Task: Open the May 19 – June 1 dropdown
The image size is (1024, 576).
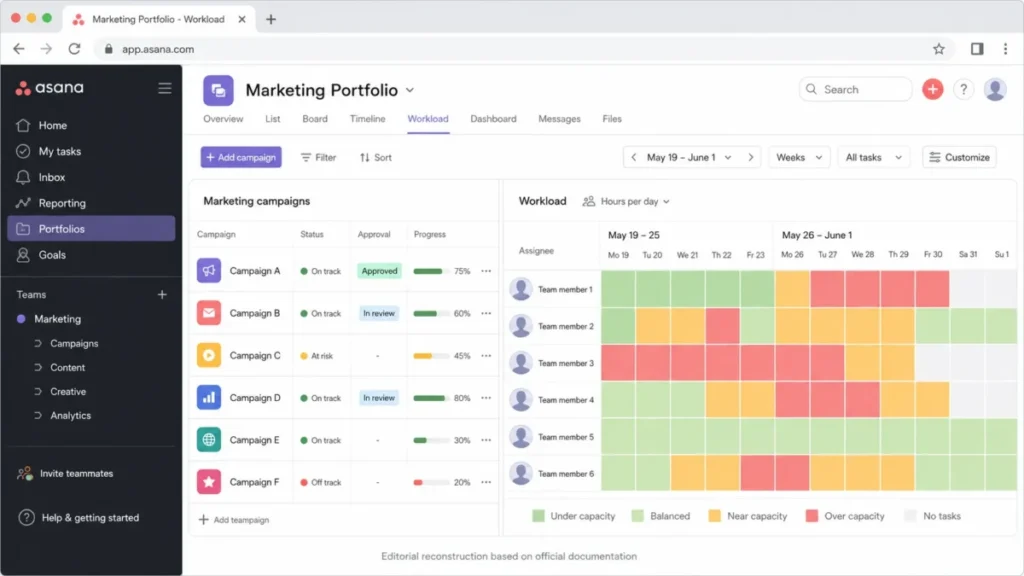Action: 689,157
